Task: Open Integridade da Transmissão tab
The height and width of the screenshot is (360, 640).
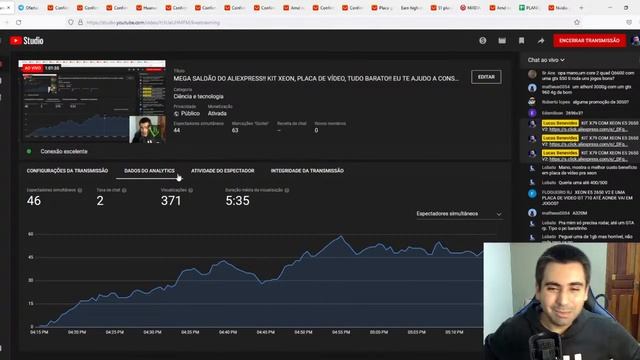Action: pos(307,171)
